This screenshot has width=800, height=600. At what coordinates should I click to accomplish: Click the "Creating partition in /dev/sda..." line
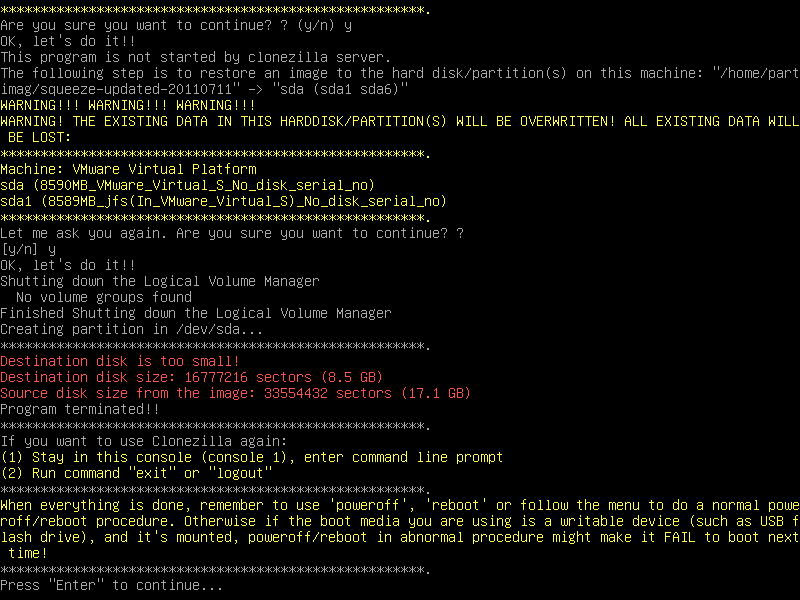click(132, 329)
